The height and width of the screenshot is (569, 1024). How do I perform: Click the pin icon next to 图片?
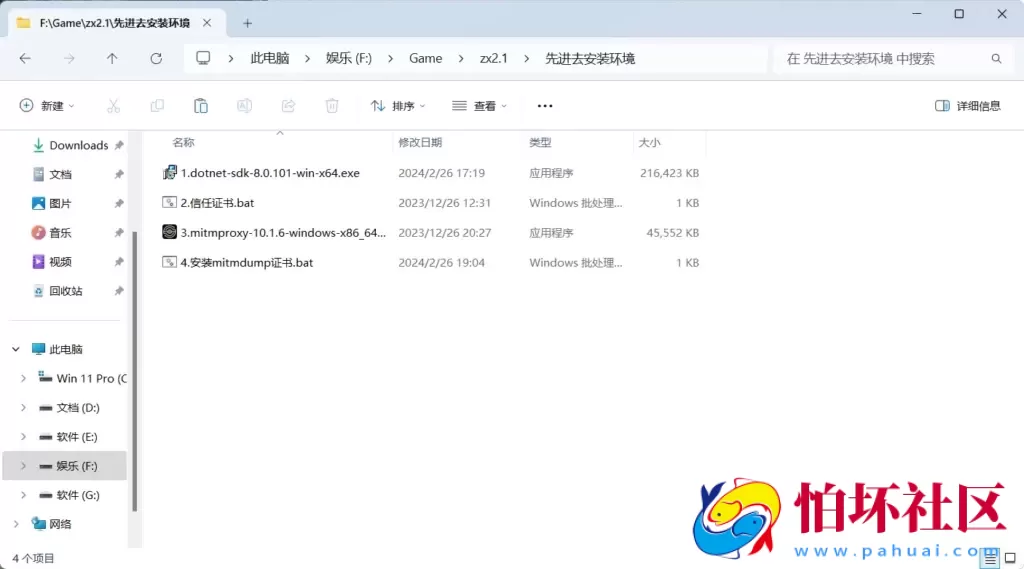tap(119, 203)
